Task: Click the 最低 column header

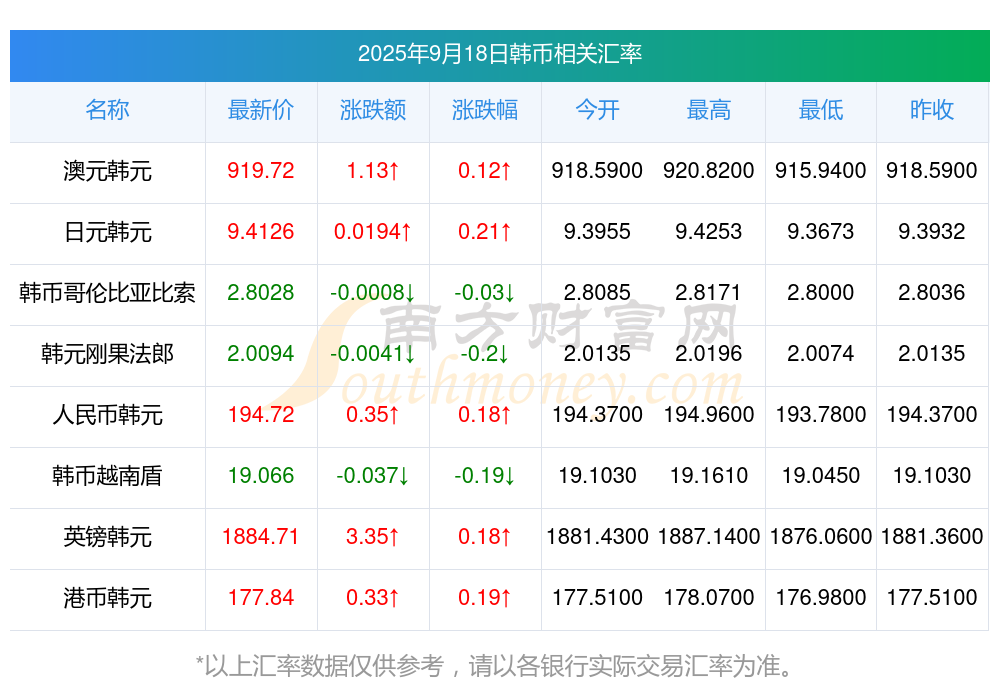Action: point(821,110)
